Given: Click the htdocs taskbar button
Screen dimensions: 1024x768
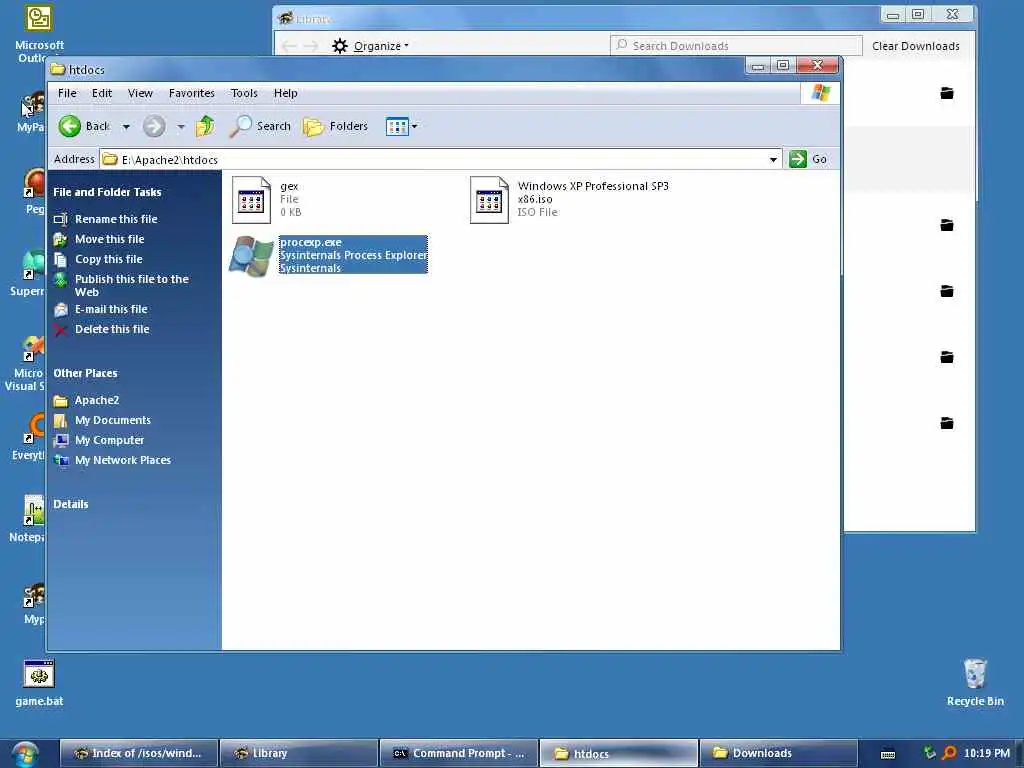Looking at the screenshot, I should [618, 753].
